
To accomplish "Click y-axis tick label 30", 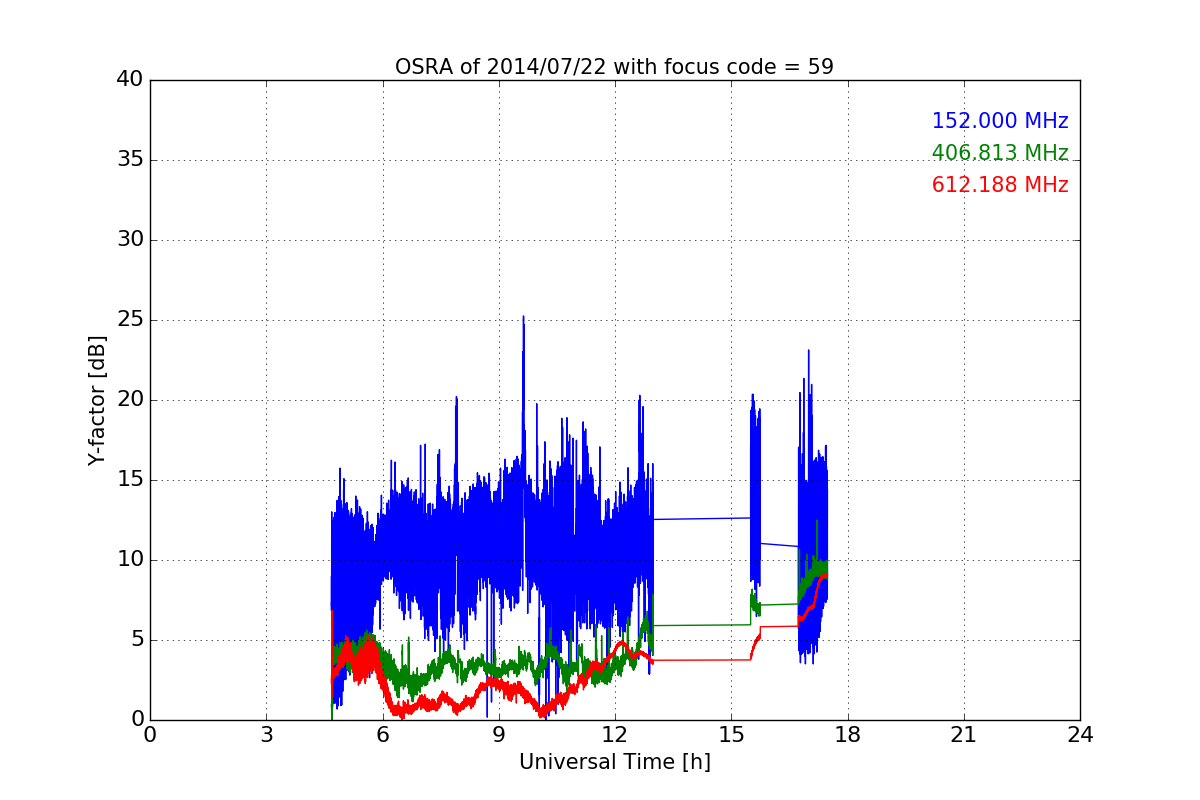I will point(130,240).
